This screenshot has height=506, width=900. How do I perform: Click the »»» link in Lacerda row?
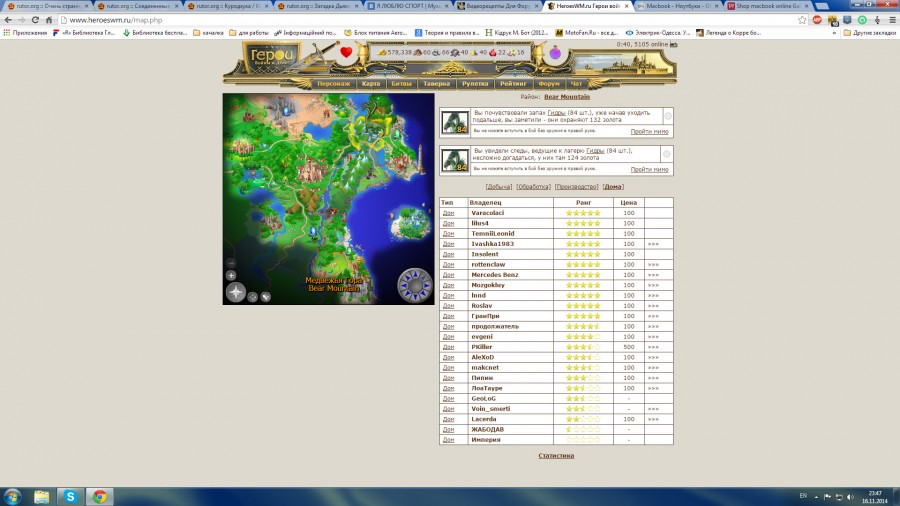[653, 419]
